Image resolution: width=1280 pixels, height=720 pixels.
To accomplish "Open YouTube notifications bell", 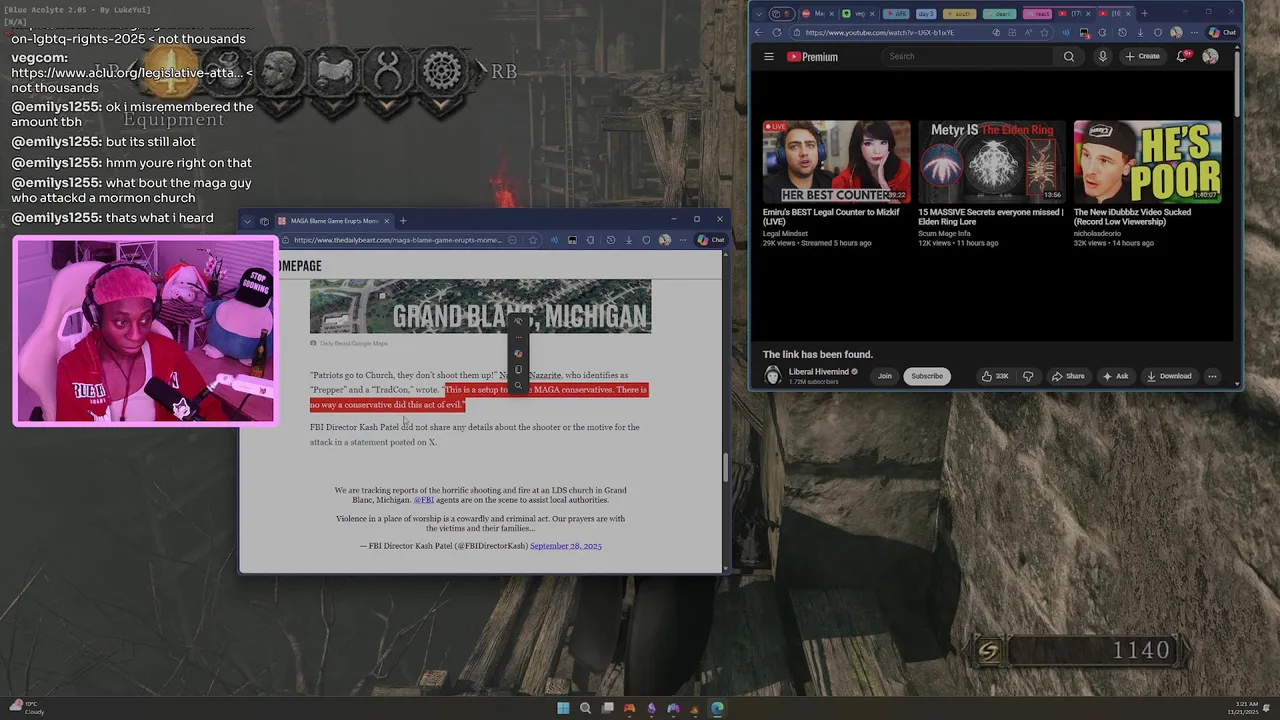I will [1181, 56].
